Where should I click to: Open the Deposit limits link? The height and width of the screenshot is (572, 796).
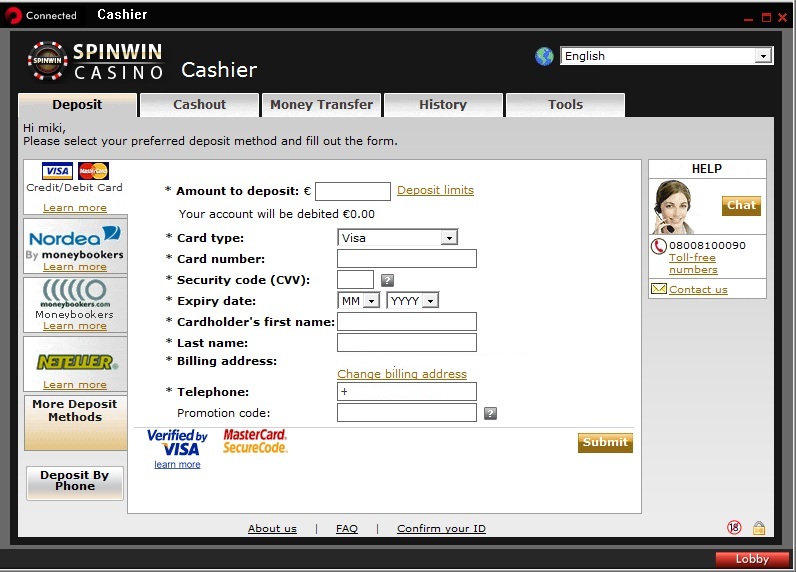point(435,190)
